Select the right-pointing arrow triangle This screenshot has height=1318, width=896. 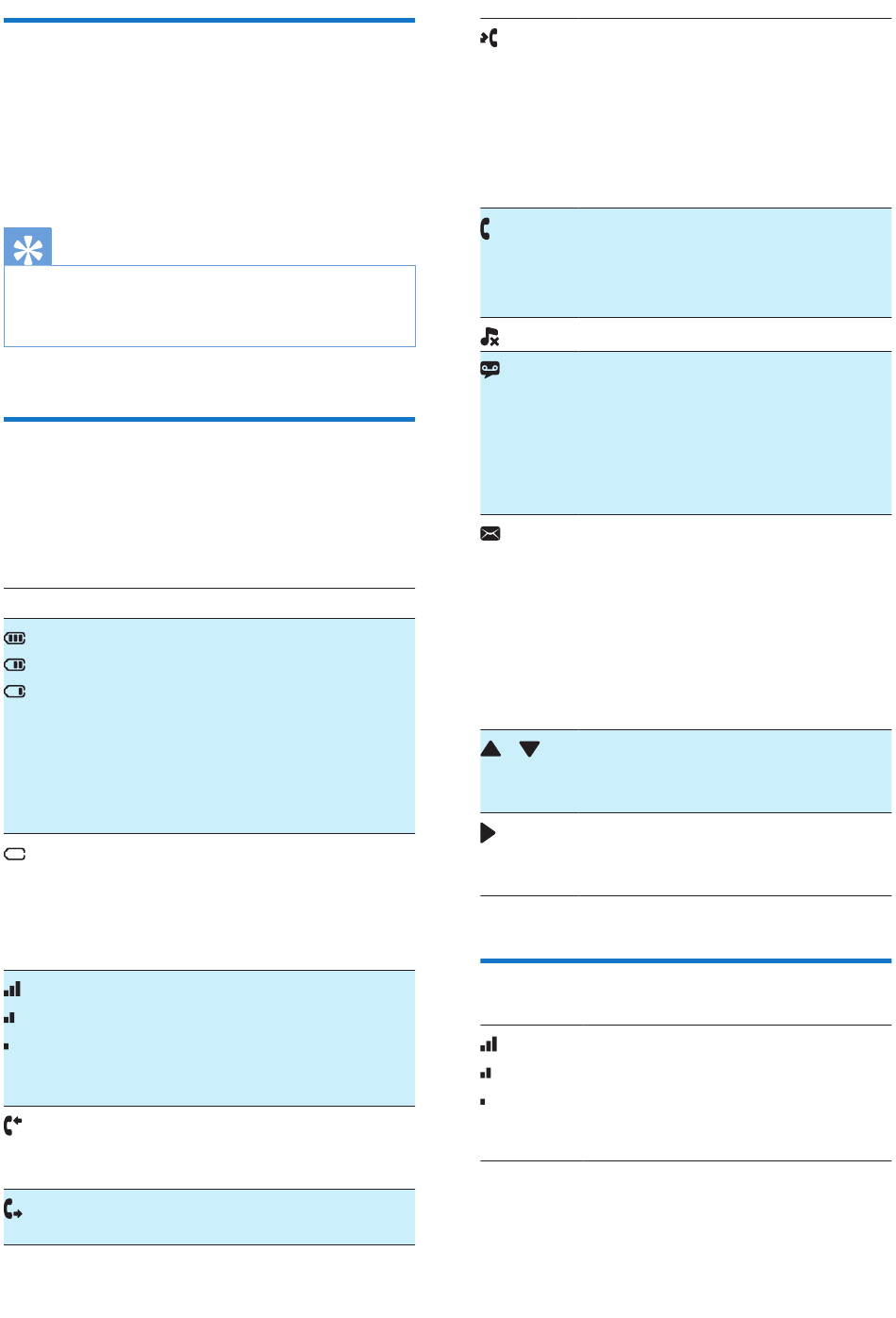pyautogui.click(x=489, y=833)
